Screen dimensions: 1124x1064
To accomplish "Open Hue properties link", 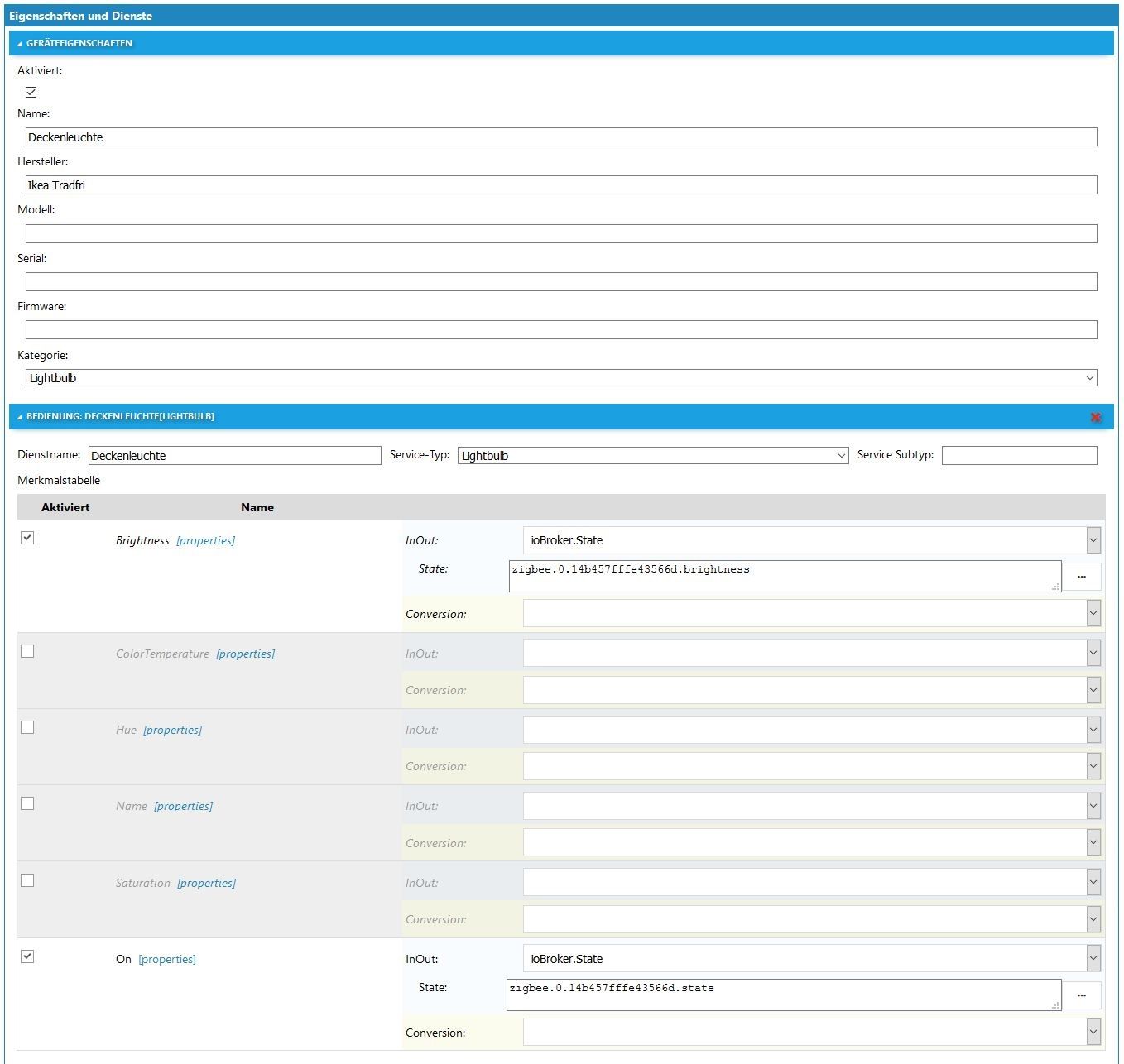I will click(x=173, y=730).
